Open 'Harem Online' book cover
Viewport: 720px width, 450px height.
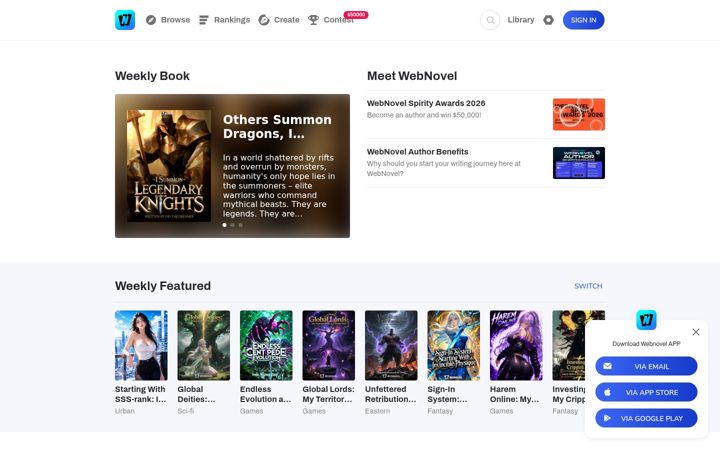pos(516,345)
